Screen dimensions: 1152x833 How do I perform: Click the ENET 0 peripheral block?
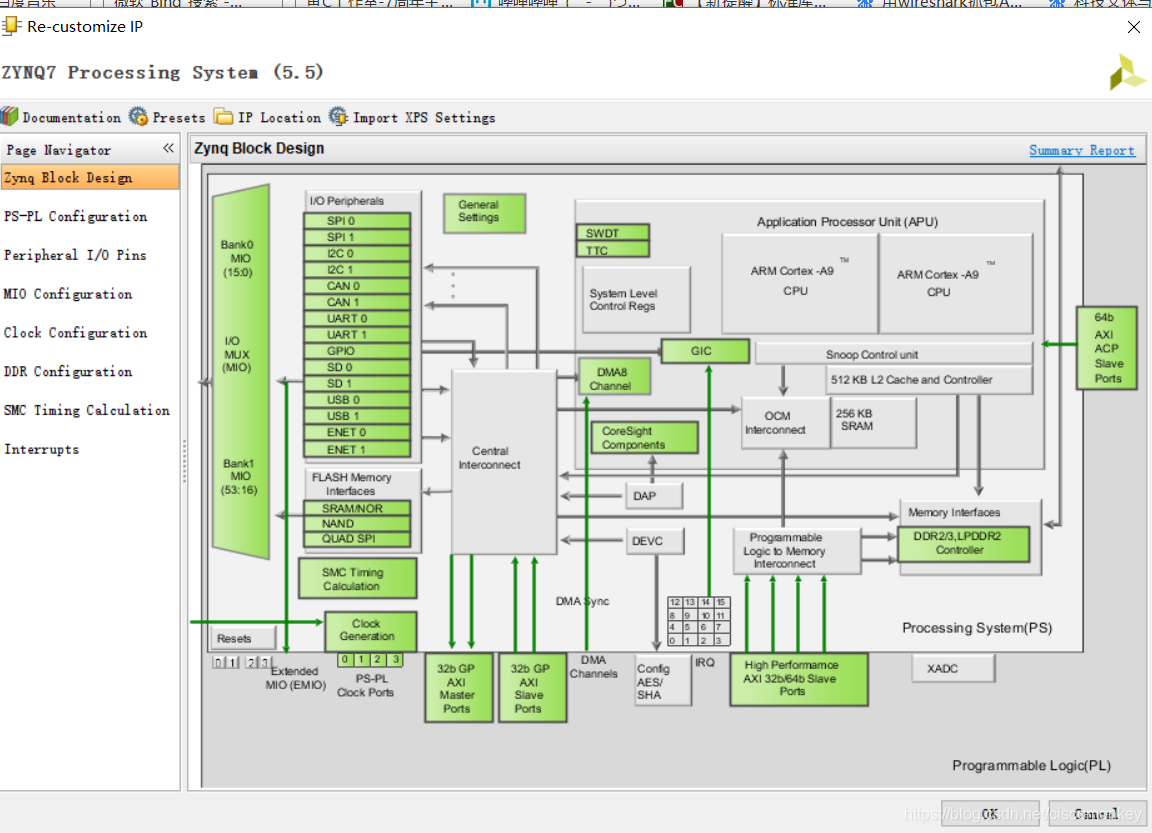click(x=357, y=432)
